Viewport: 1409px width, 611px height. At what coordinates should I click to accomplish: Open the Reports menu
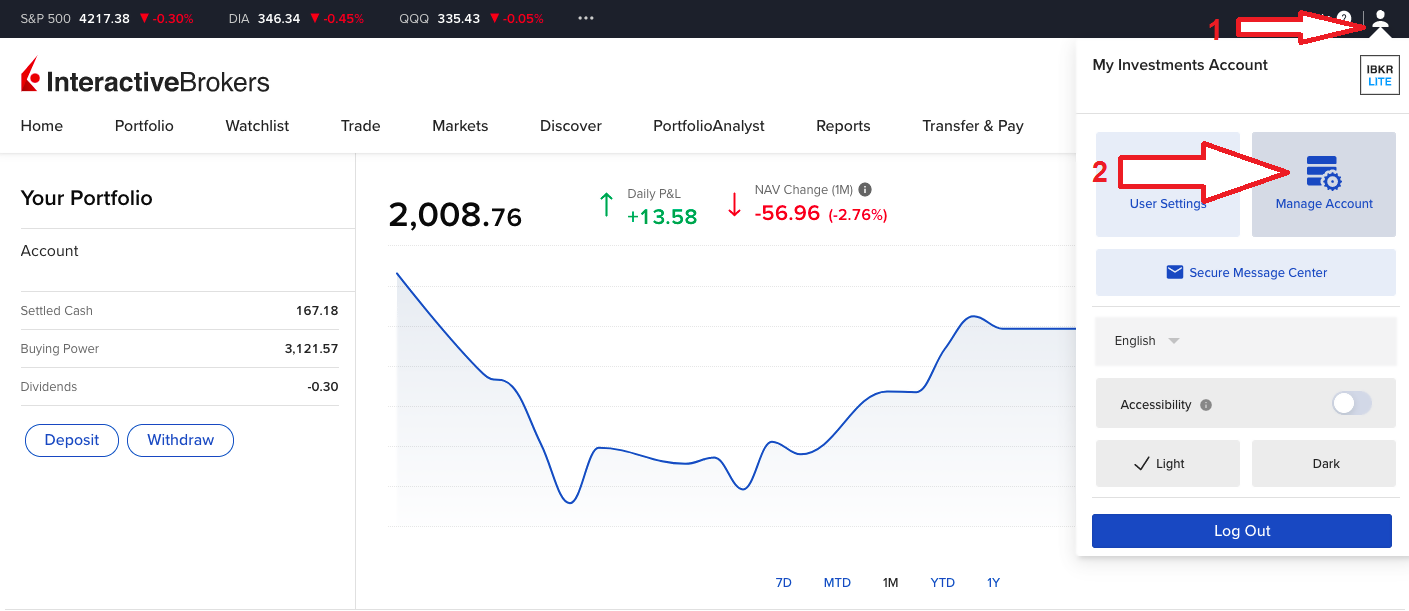(843, 126)
